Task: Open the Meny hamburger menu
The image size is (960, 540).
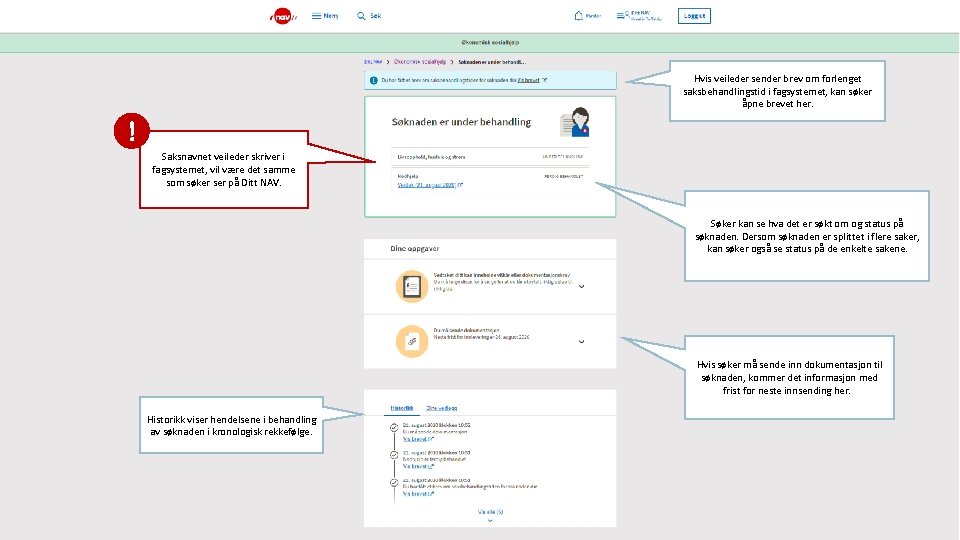Action: coord(325,16)
